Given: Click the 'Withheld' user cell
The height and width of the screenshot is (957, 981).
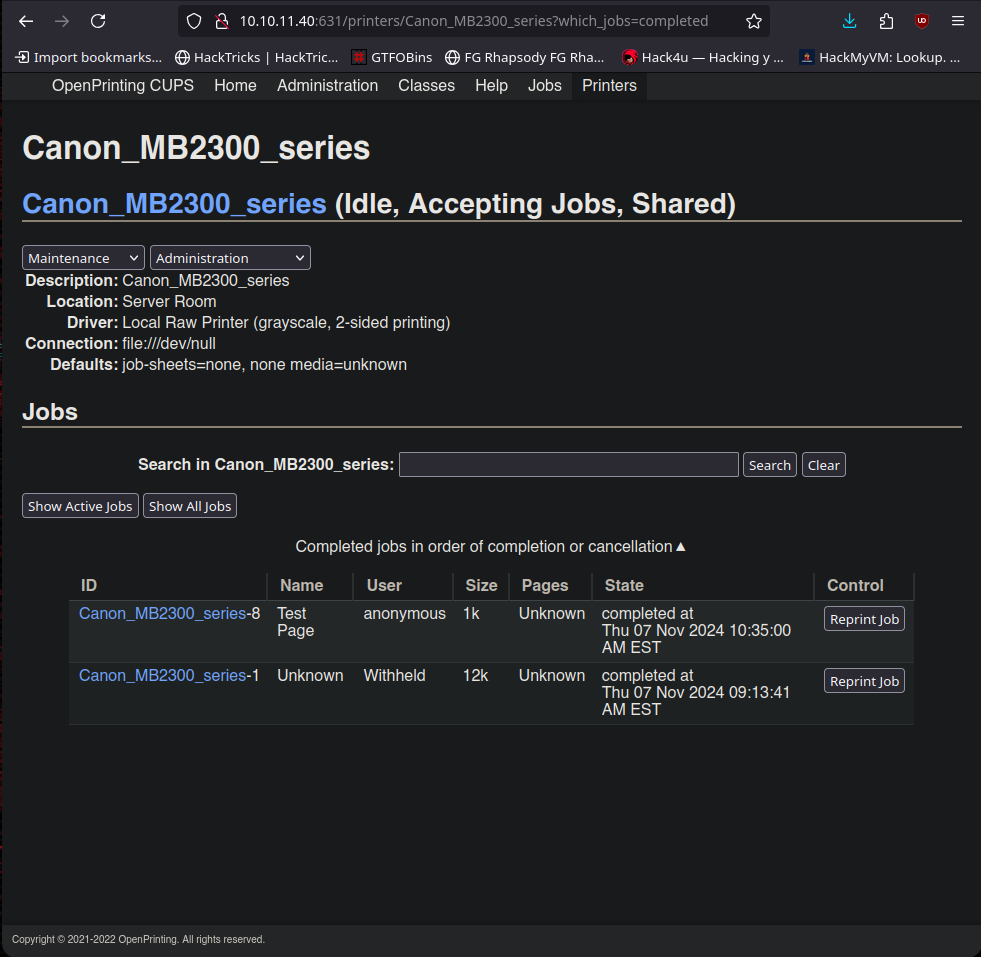Looking at the screenshot, I should [394, 676].
